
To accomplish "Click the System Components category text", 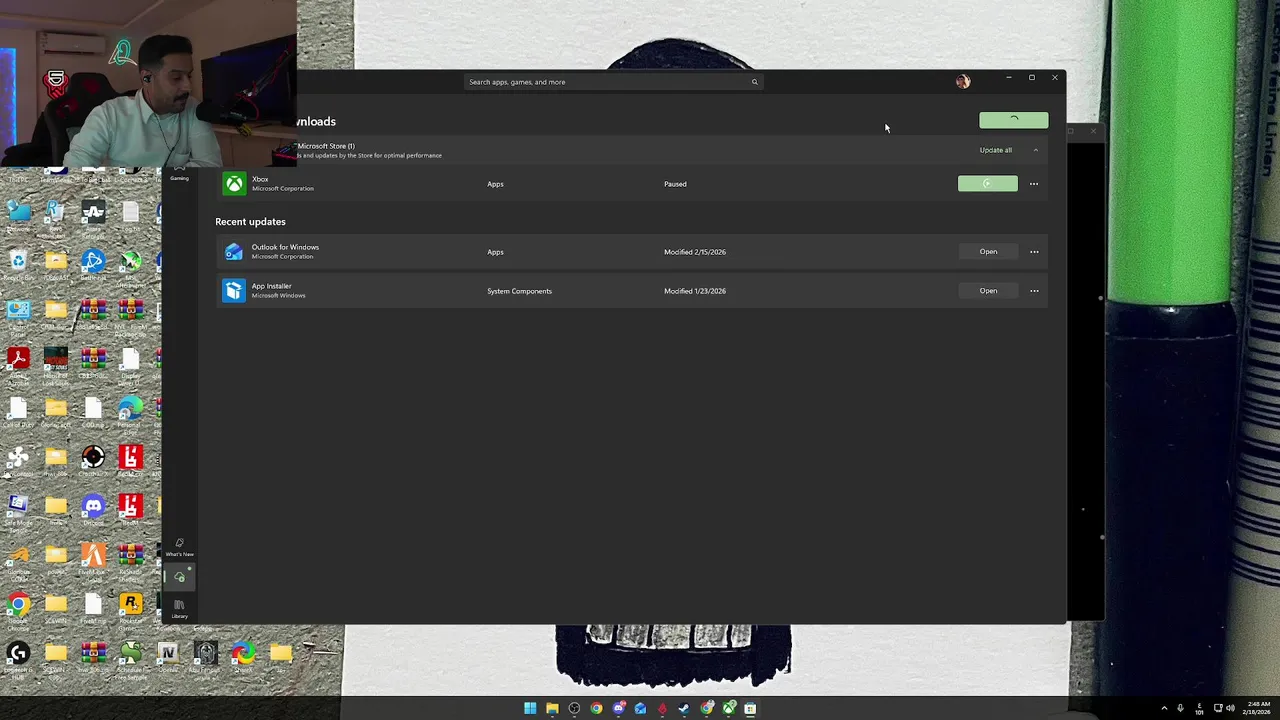I will point(519,291).
